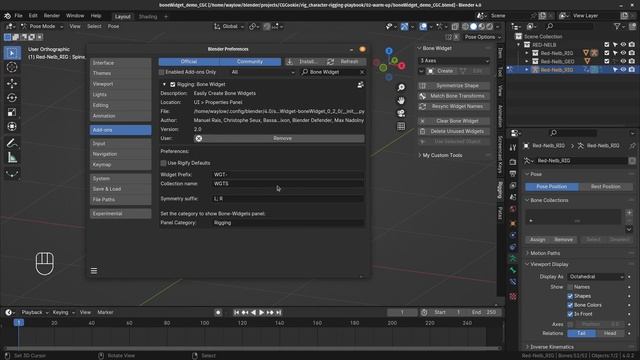Select the Annotate tool
The width and height of the screenshot is (640, 360).
pyautogui.click(x=12, y=143)
